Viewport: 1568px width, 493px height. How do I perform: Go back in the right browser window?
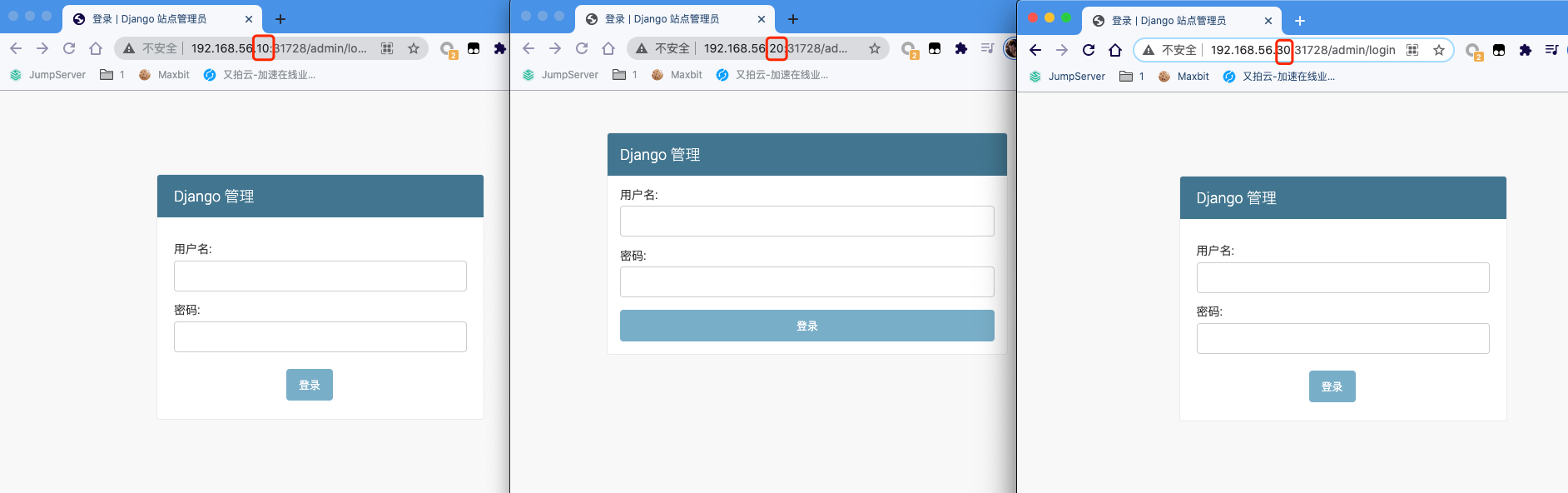(1035, 50)
